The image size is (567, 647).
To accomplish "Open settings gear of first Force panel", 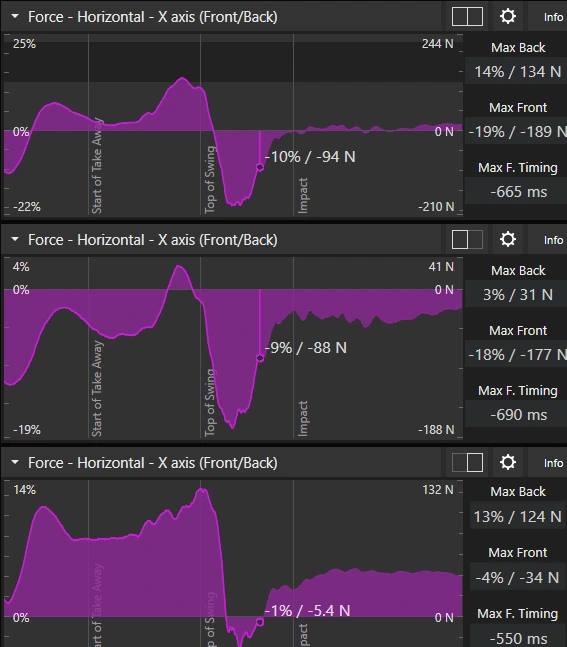I will coord(508,17).
